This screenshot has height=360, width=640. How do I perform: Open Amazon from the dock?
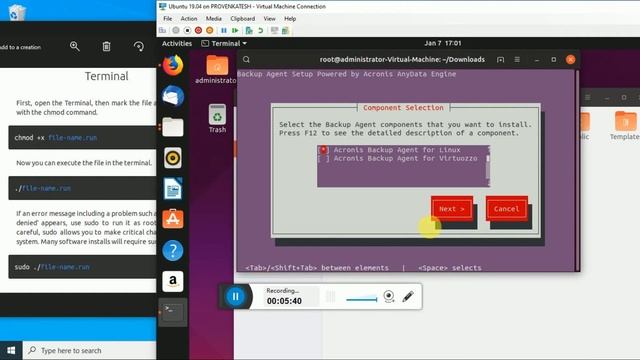tap(173, 281)
